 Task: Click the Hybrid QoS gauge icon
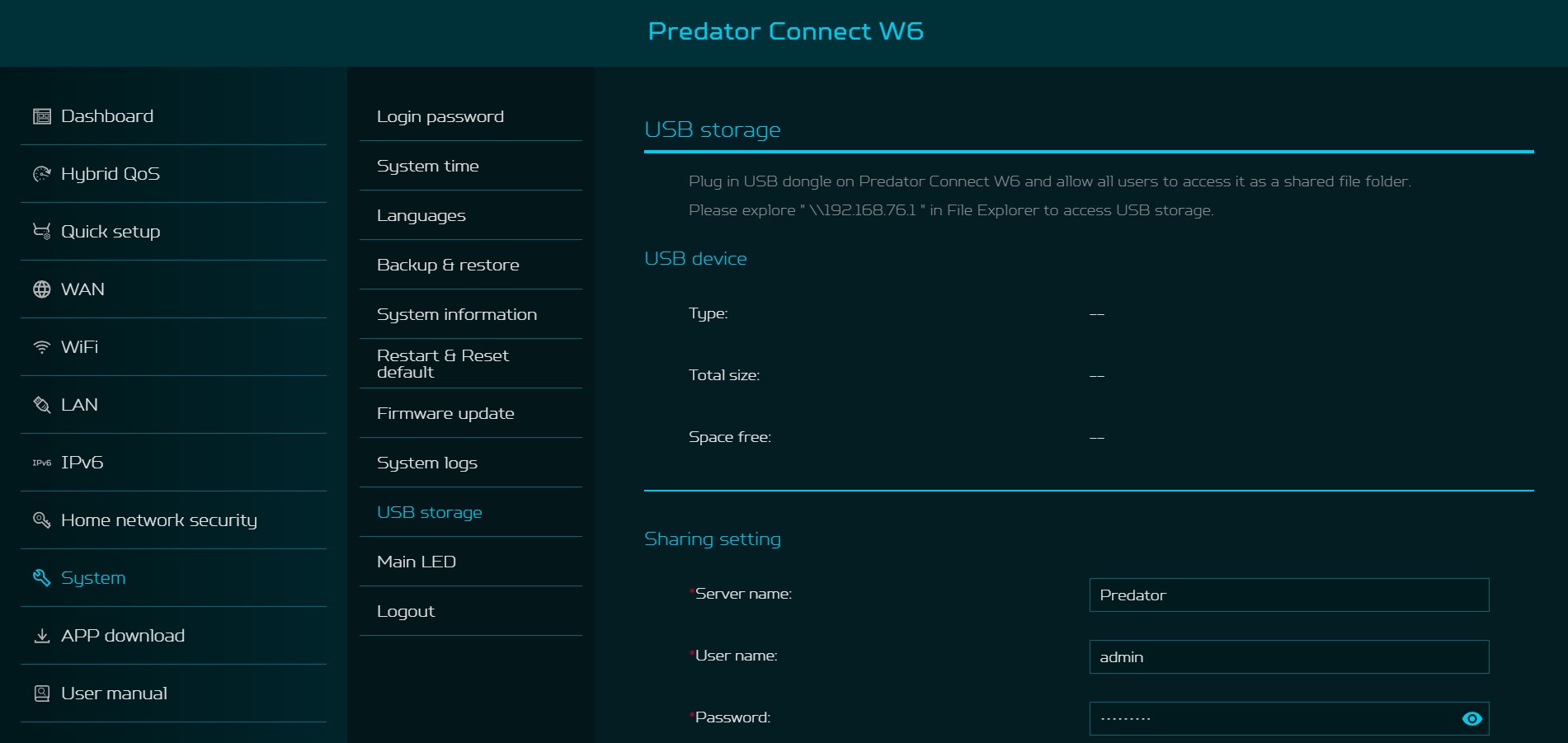(x=41, y=174)
